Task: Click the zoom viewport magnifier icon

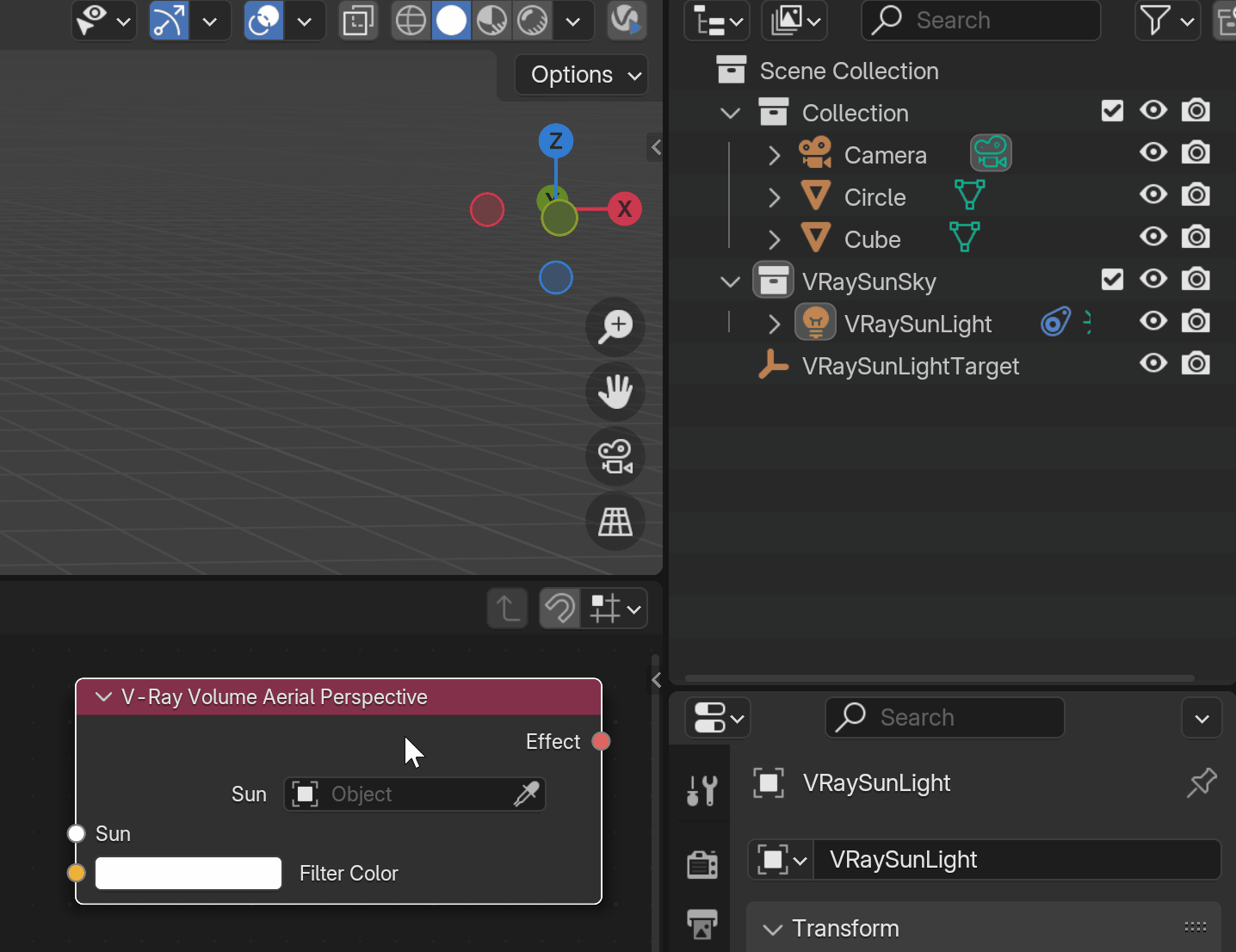Action: 615,327
